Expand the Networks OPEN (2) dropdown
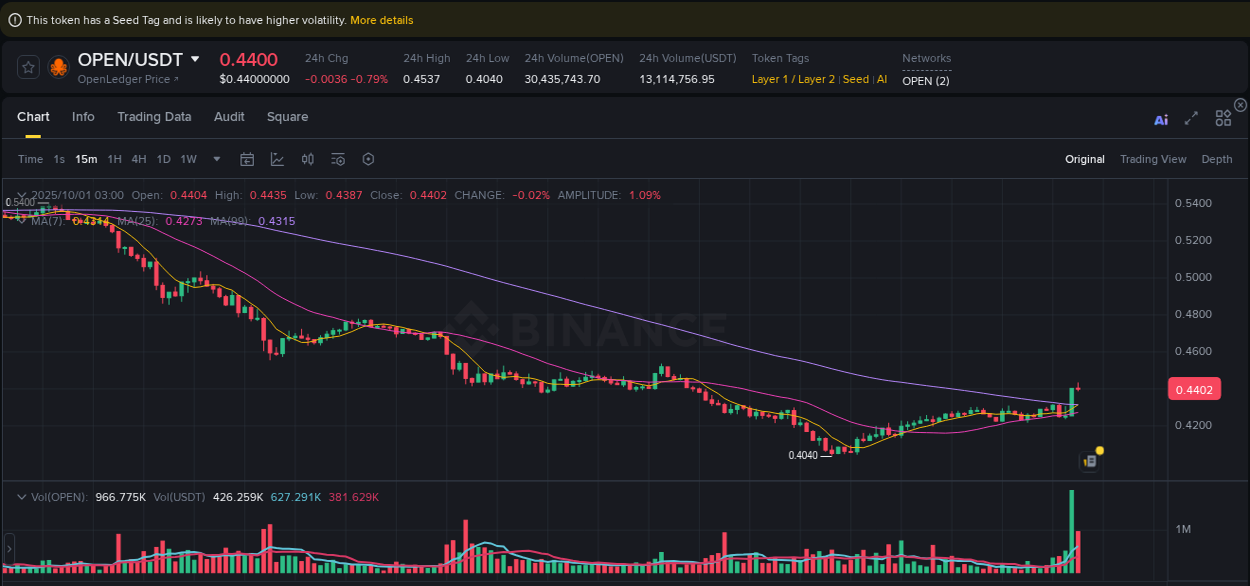 [925, 80]
